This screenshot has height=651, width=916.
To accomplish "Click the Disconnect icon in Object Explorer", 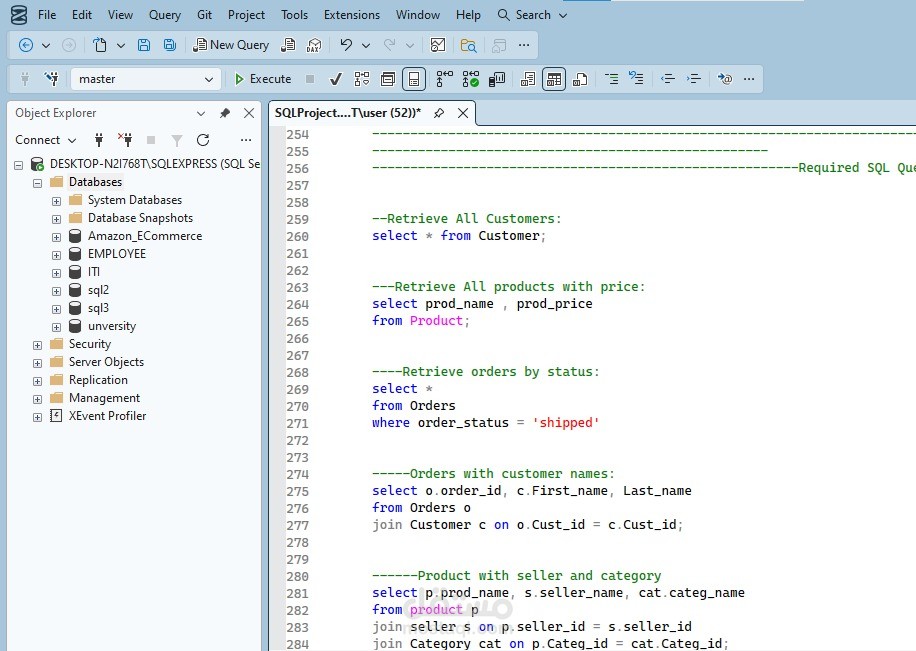I will pyautogui.click(x=125, y=140).
